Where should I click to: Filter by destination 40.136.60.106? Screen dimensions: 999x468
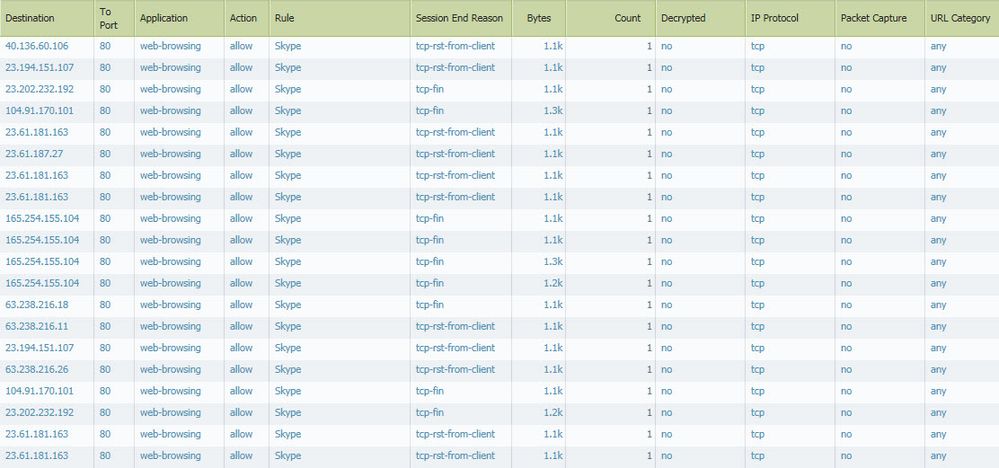coord(37,46)
